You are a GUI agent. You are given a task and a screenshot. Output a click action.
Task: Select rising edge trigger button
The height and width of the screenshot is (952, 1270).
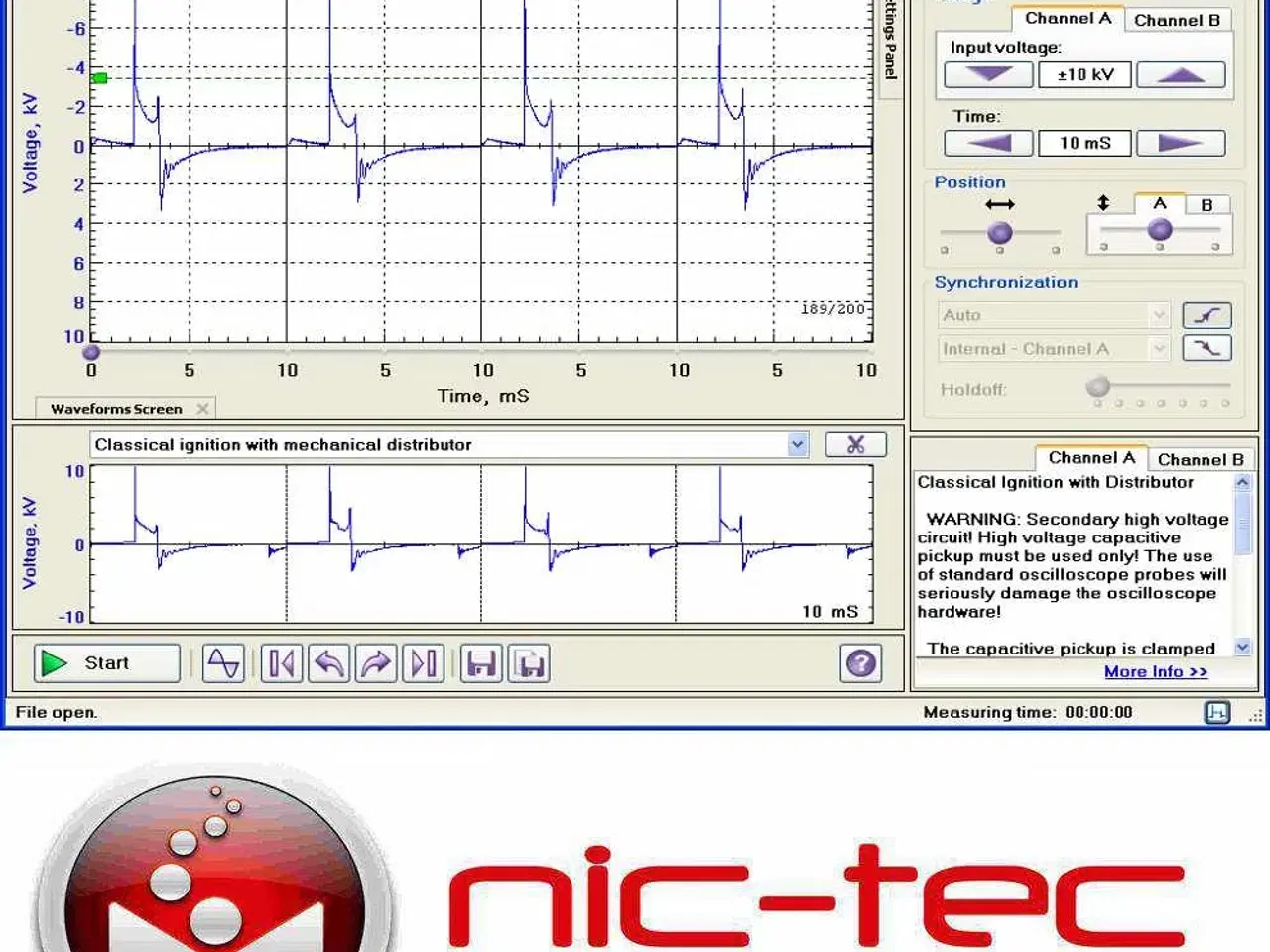tap(1206, 315)
